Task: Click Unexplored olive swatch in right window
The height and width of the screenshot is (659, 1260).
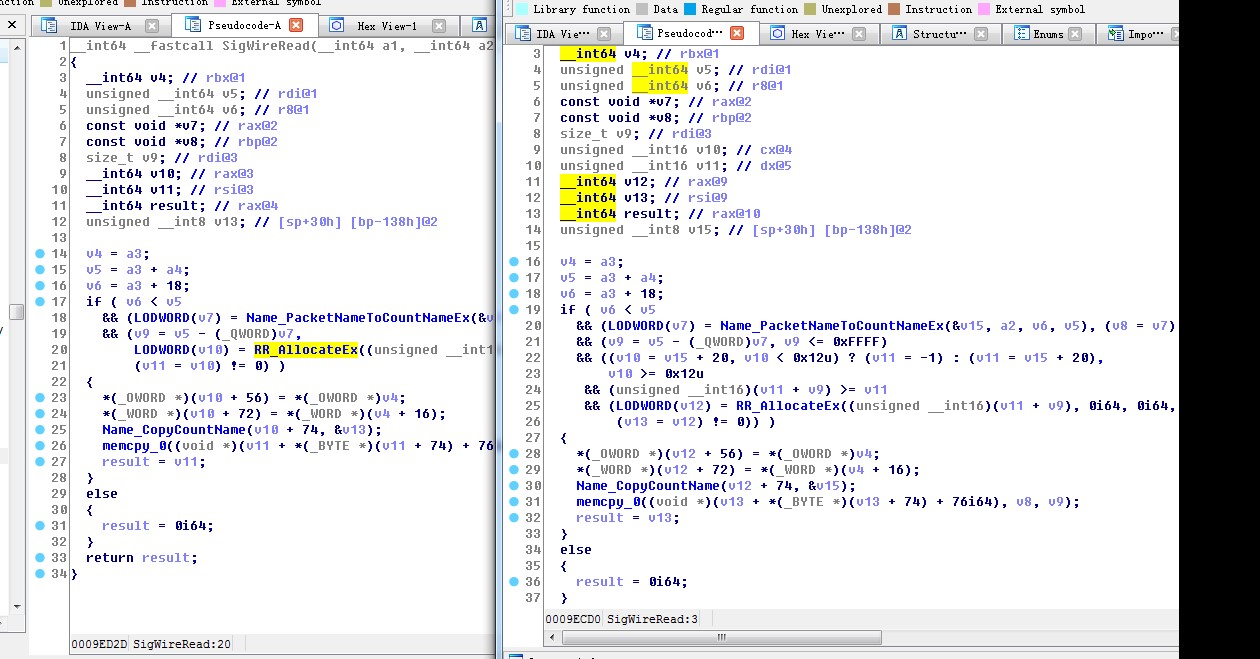Action: 810,9
